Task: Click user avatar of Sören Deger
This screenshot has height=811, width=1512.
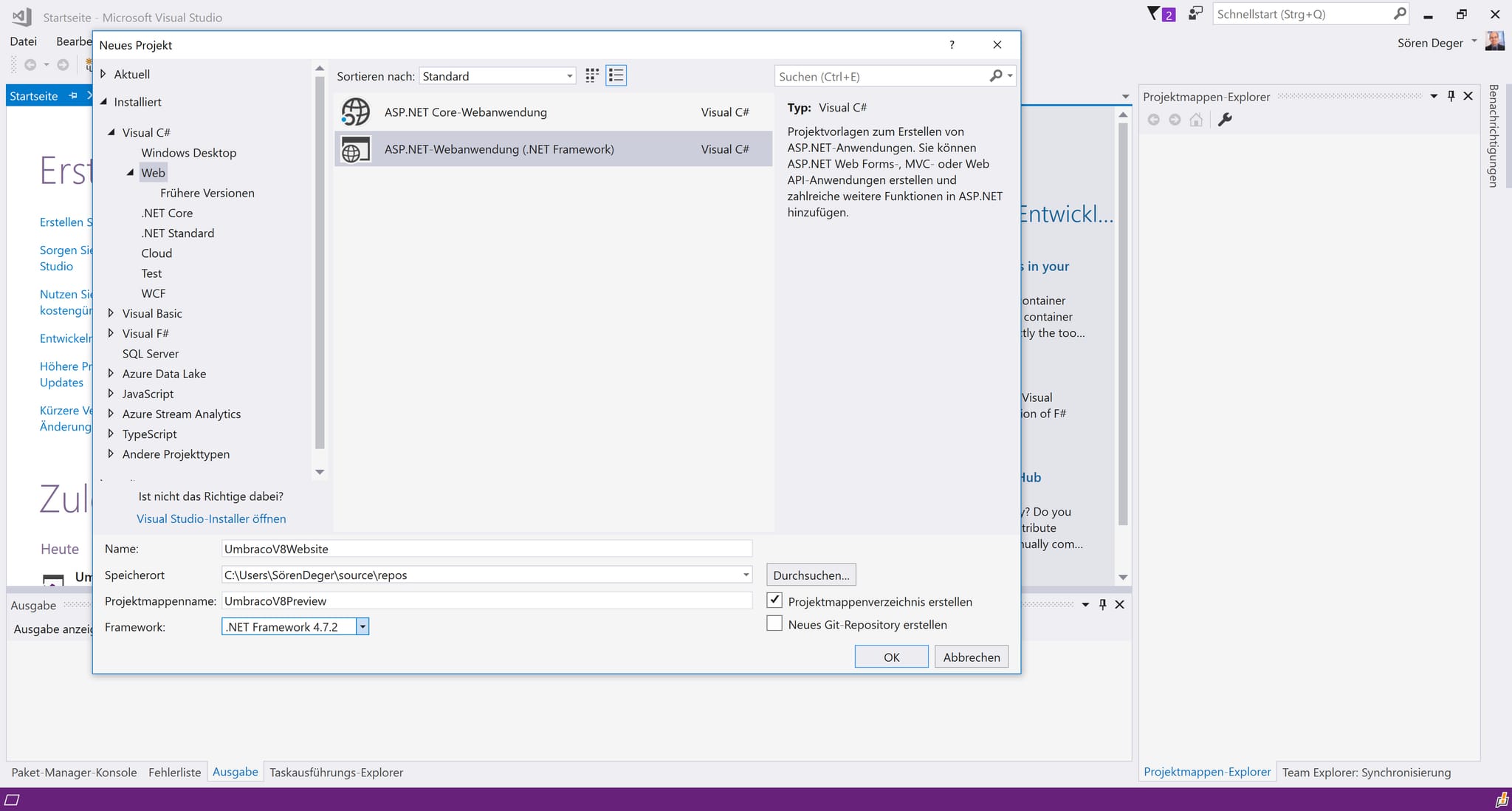Action: 1495,41
